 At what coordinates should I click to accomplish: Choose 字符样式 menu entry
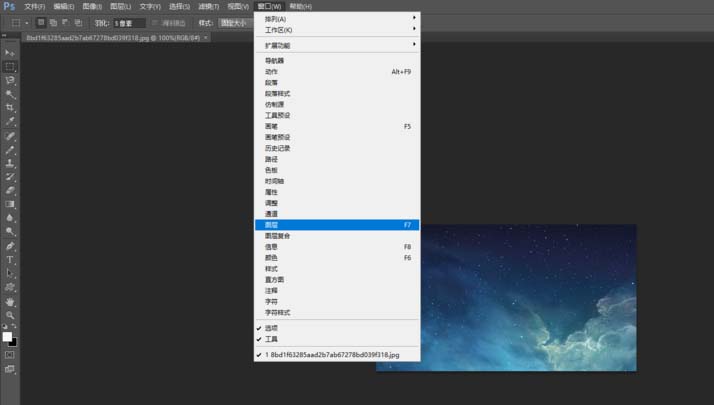coord(337,313)
